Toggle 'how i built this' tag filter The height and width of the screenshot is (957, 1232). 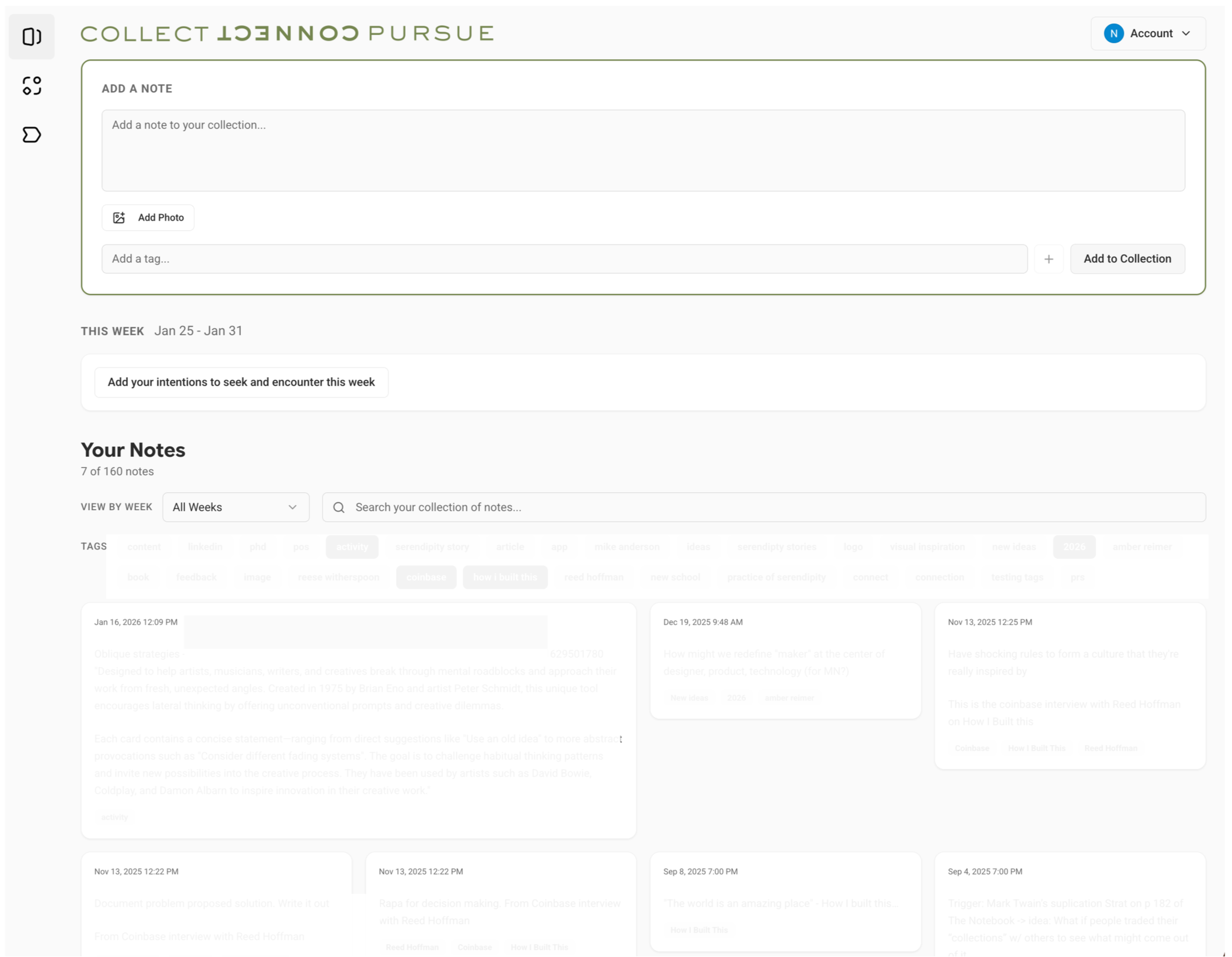pos(505,577)
